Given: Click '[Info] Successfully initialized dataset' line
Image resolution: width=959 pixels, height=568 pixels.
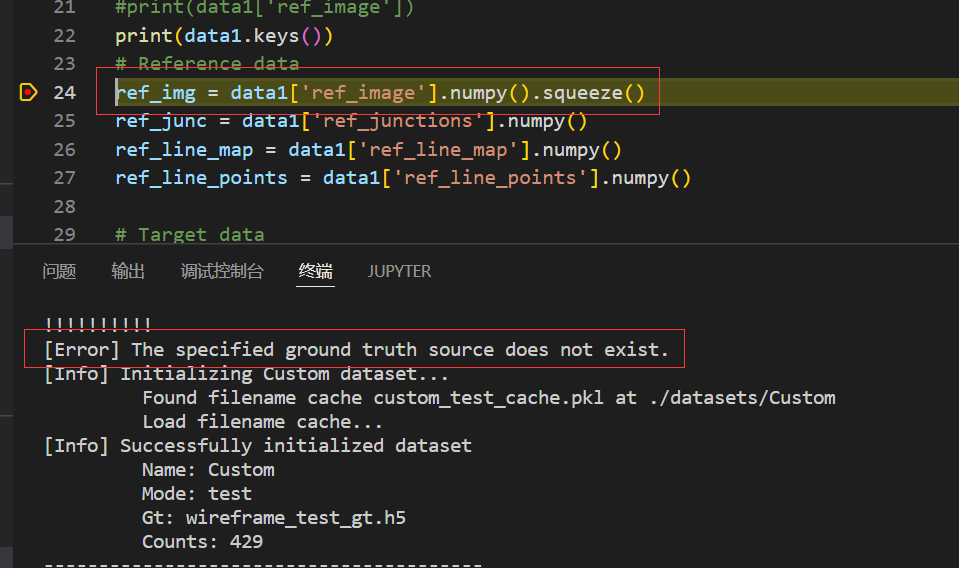Looking at the screenshot, I should click(x=258, y=446).
